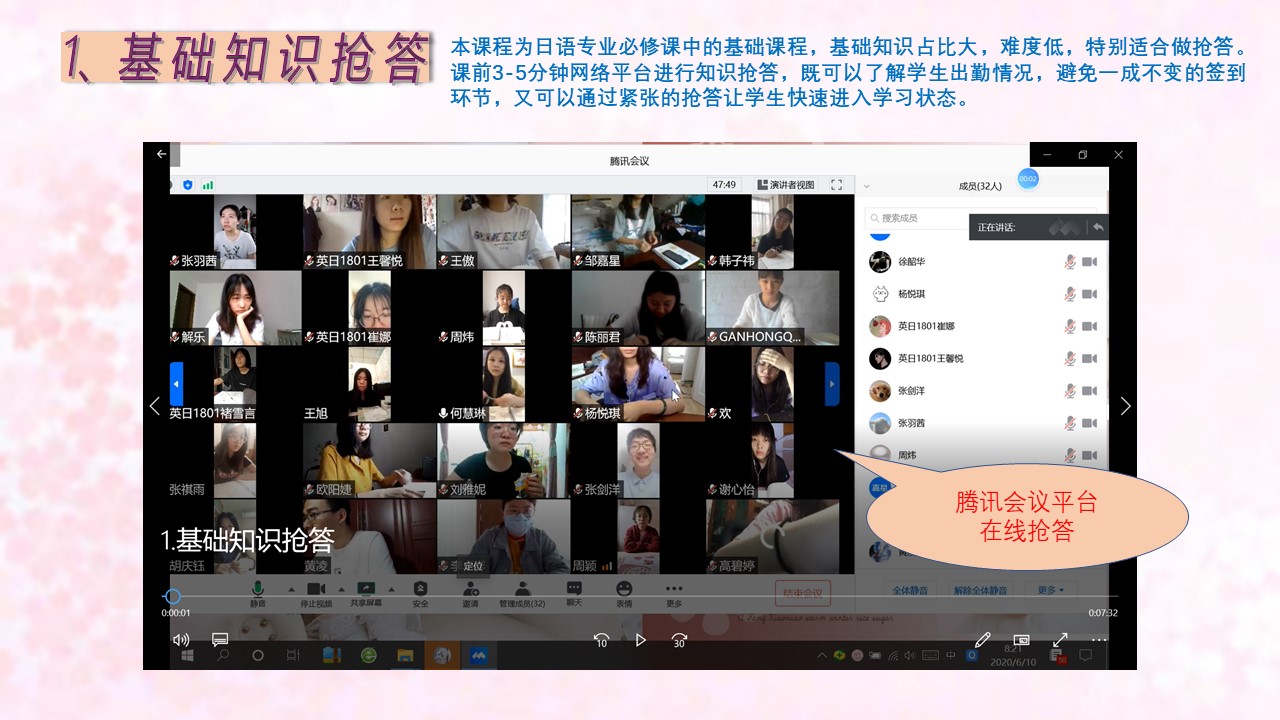Viewport: 1280px width, 720px height.
Task: Go to the previous slide with left chevron
Action: (154, 406)
